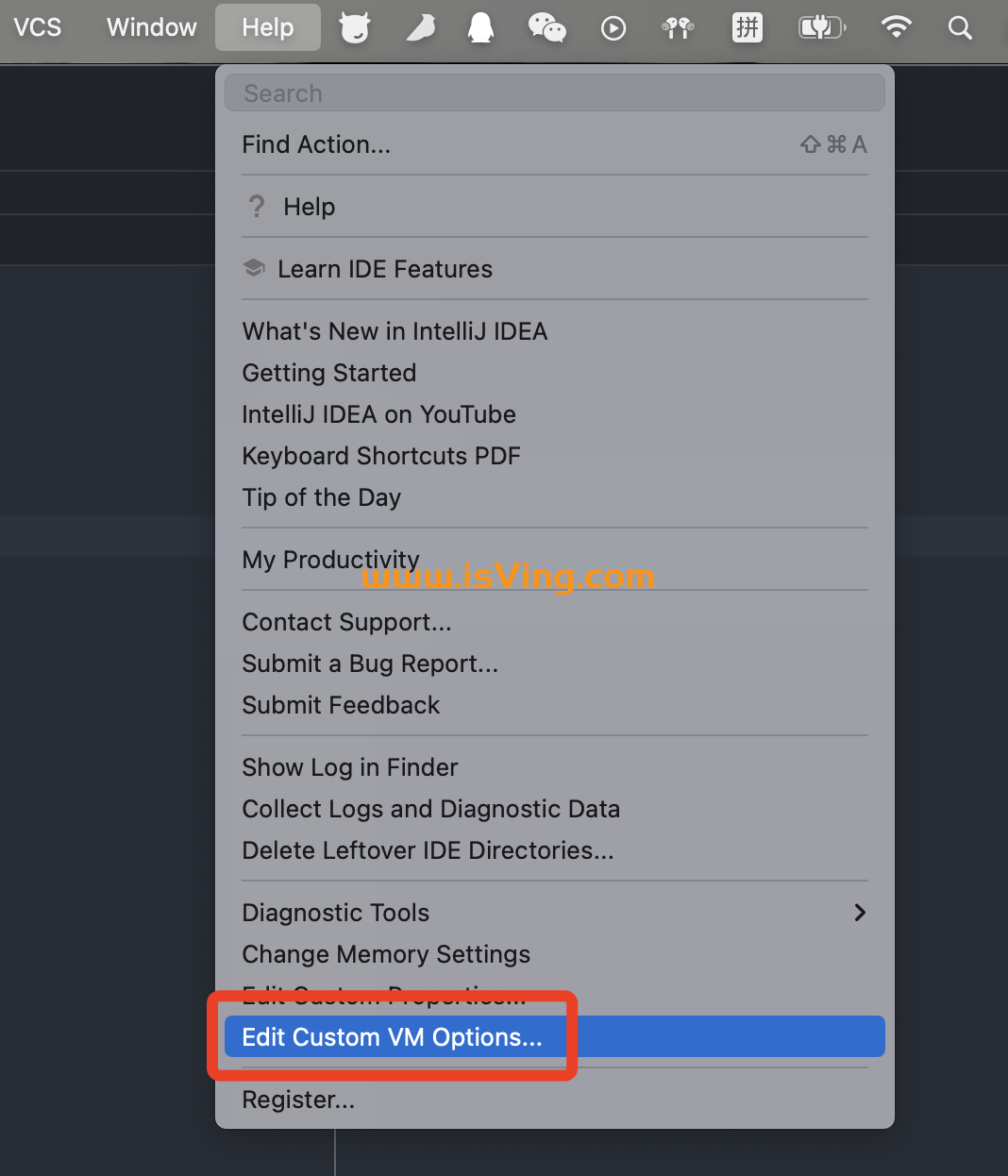Open the bull-head menu bar icon
The width and height of the screenshot is (1008, 1176).
355,28
